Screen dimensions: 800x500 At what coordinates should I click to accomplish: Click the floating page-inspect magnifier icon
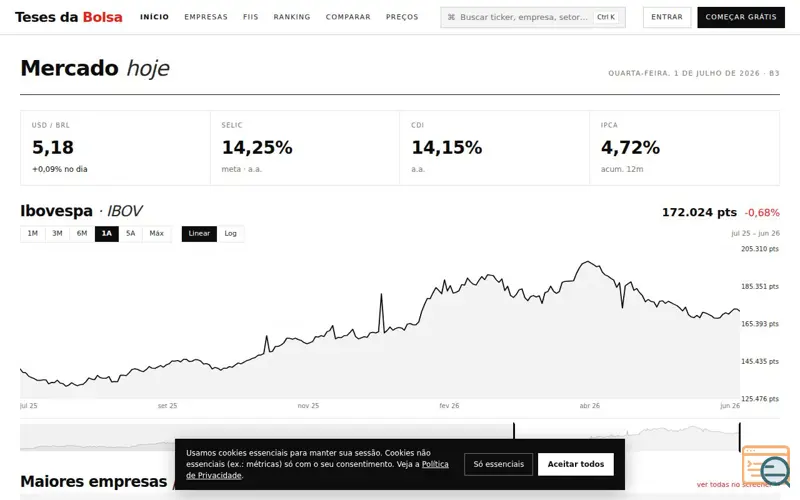click(766, 466)
